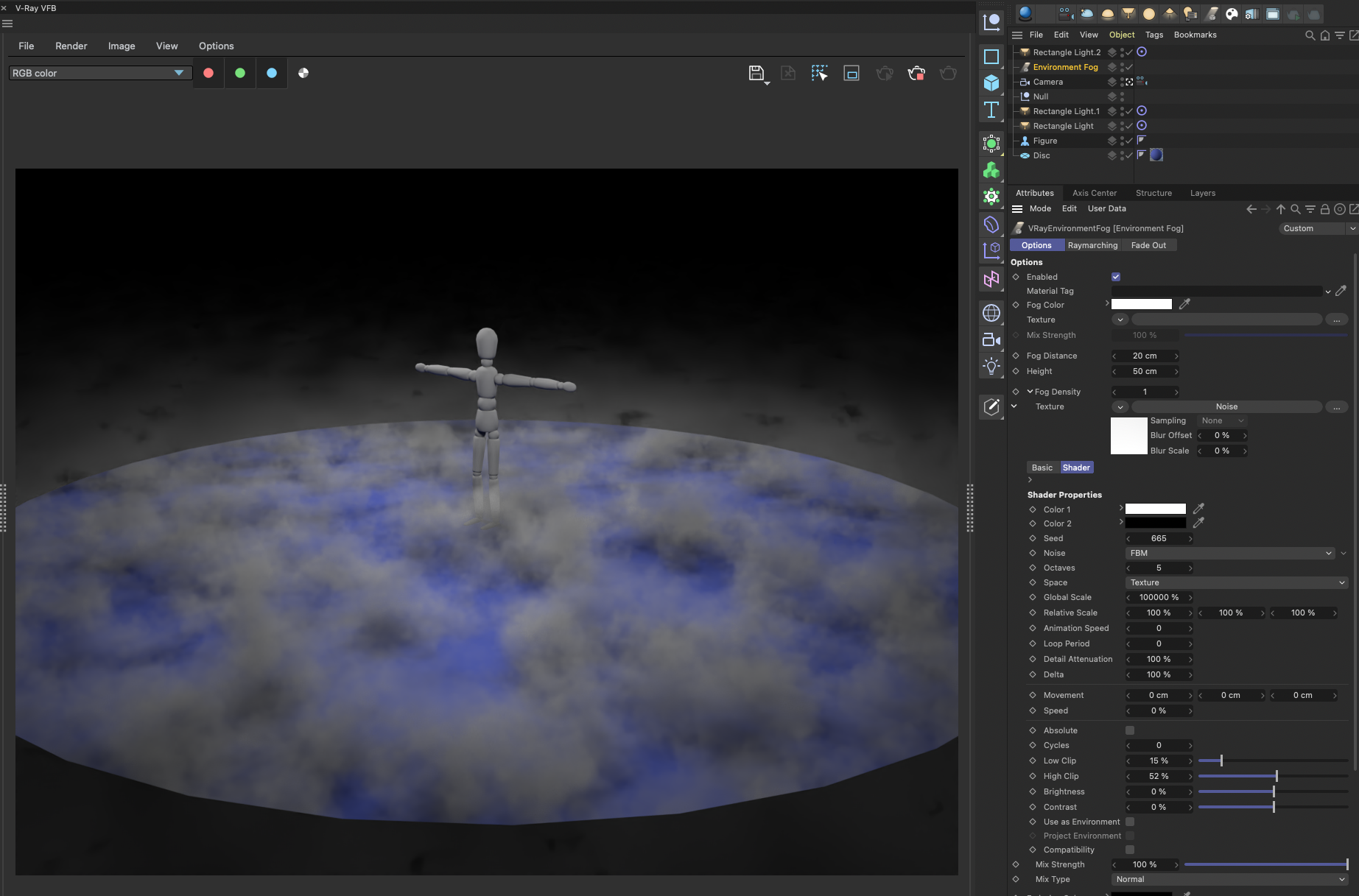Uncheck the fog Enabled checkbox
The image size is (1359, 896).
pyautogui.click(x=1116, y=277)
